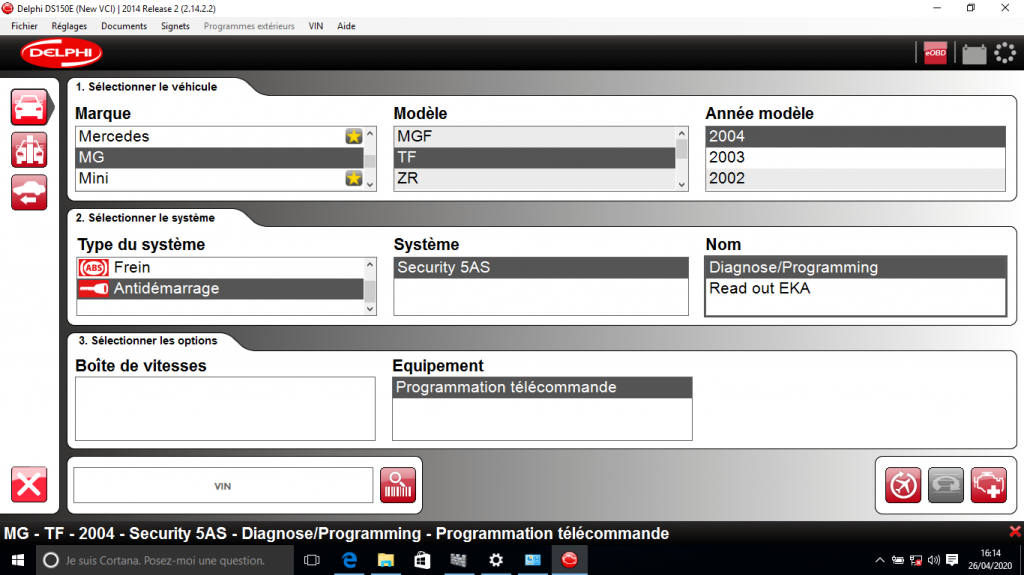Image resolution: width=1024 pixels, height=575 pixels.
Task: Click scroll up arrow in Marque list
Action: tap(370, 133)
